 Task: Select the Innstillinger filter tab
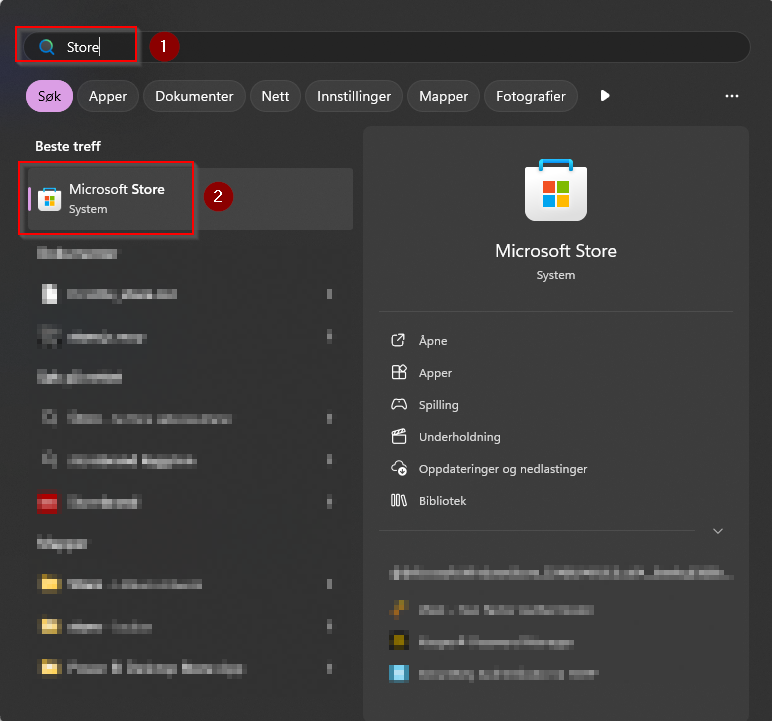click(x=354, y=96)
